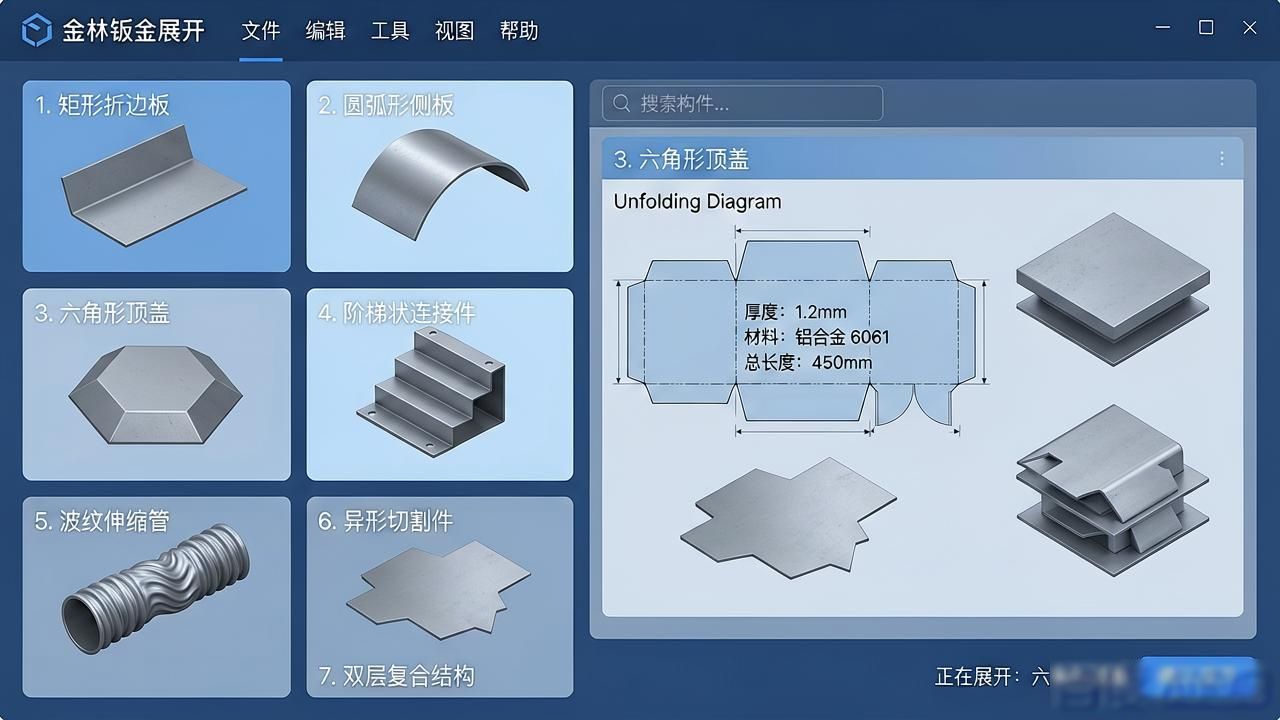
Task: Open the 文件 menu
Action: tap(261, 31)
